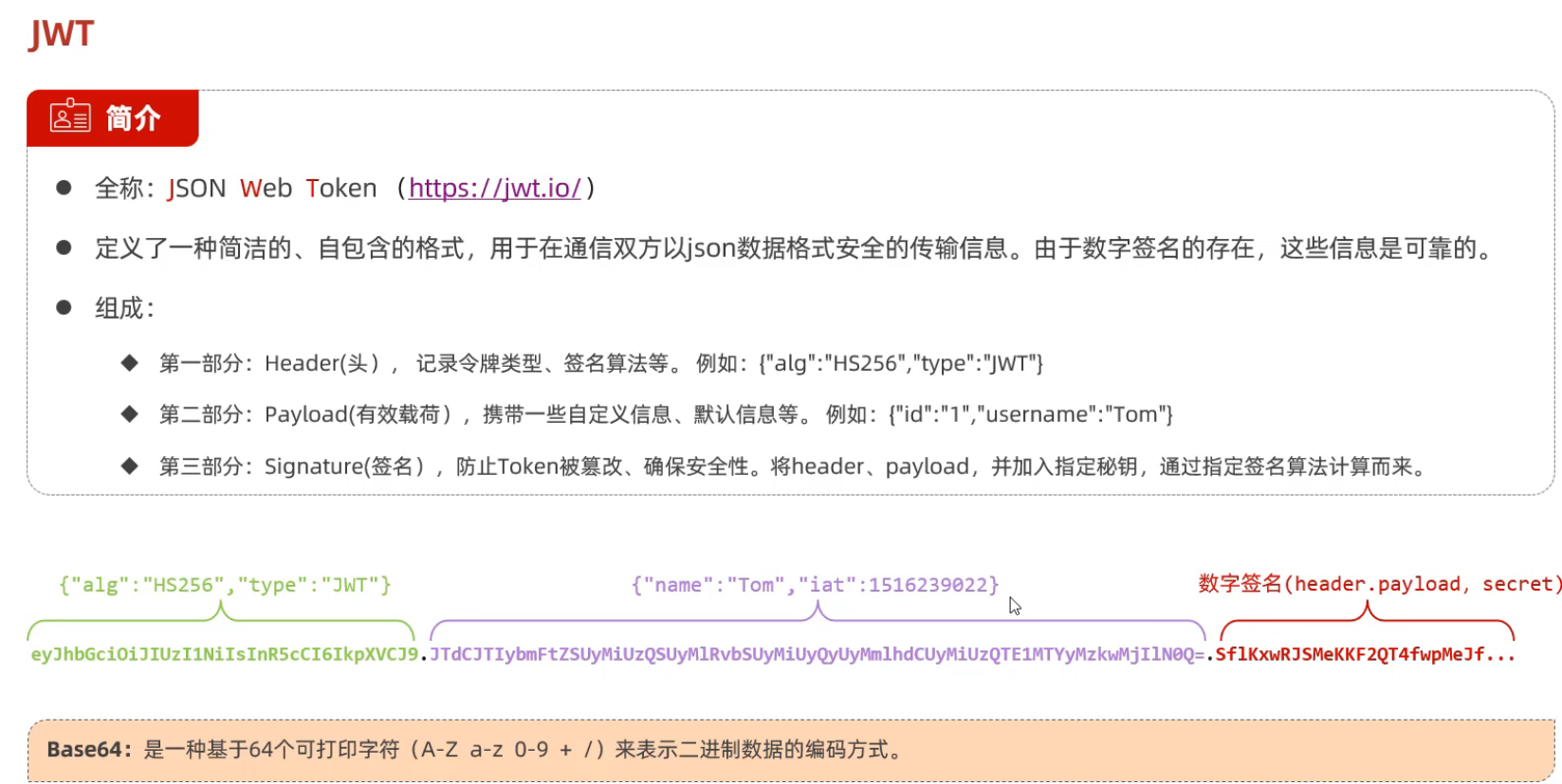This screenshot has width=1562, height=784.
Task: Click the green eyJhbGciOiJIUzI1NiIs token segment
Action: click(x=224, y=654)
